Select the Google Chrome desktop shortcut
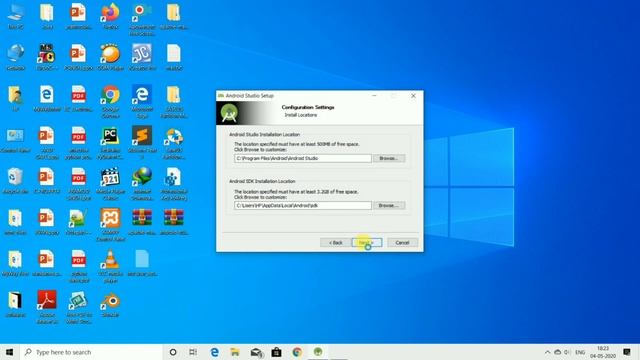This screenshot has width=640, height=360. coord(110,101)
